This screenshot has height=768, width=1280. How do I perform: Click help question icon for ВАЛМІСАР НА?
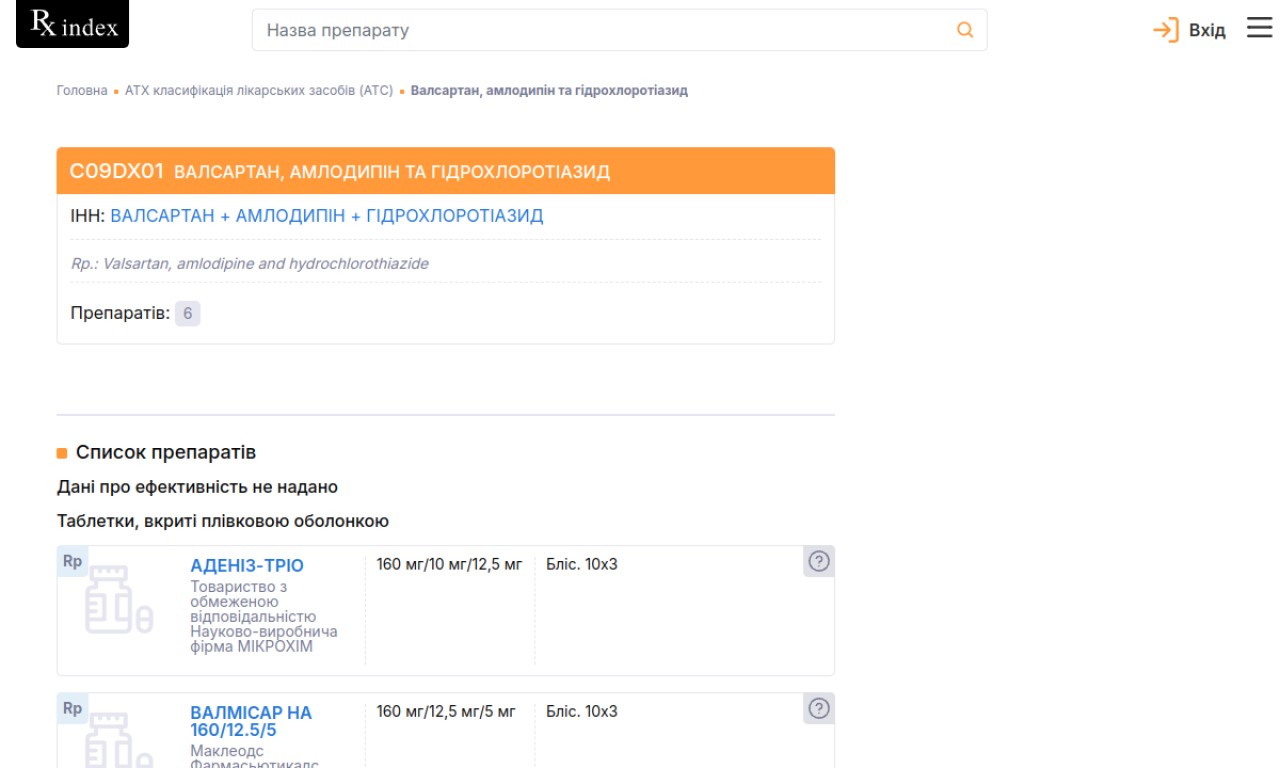[x=819, y=709]
